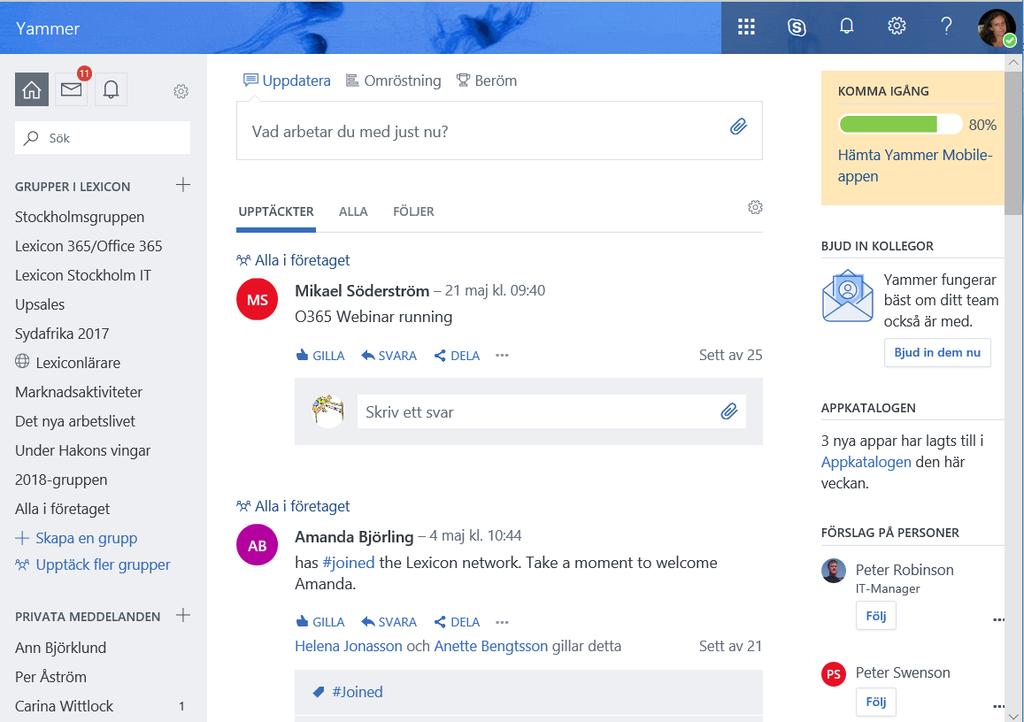Switch to the Alla feed tab
The image size is (1024, 722).
pos(353,212)
